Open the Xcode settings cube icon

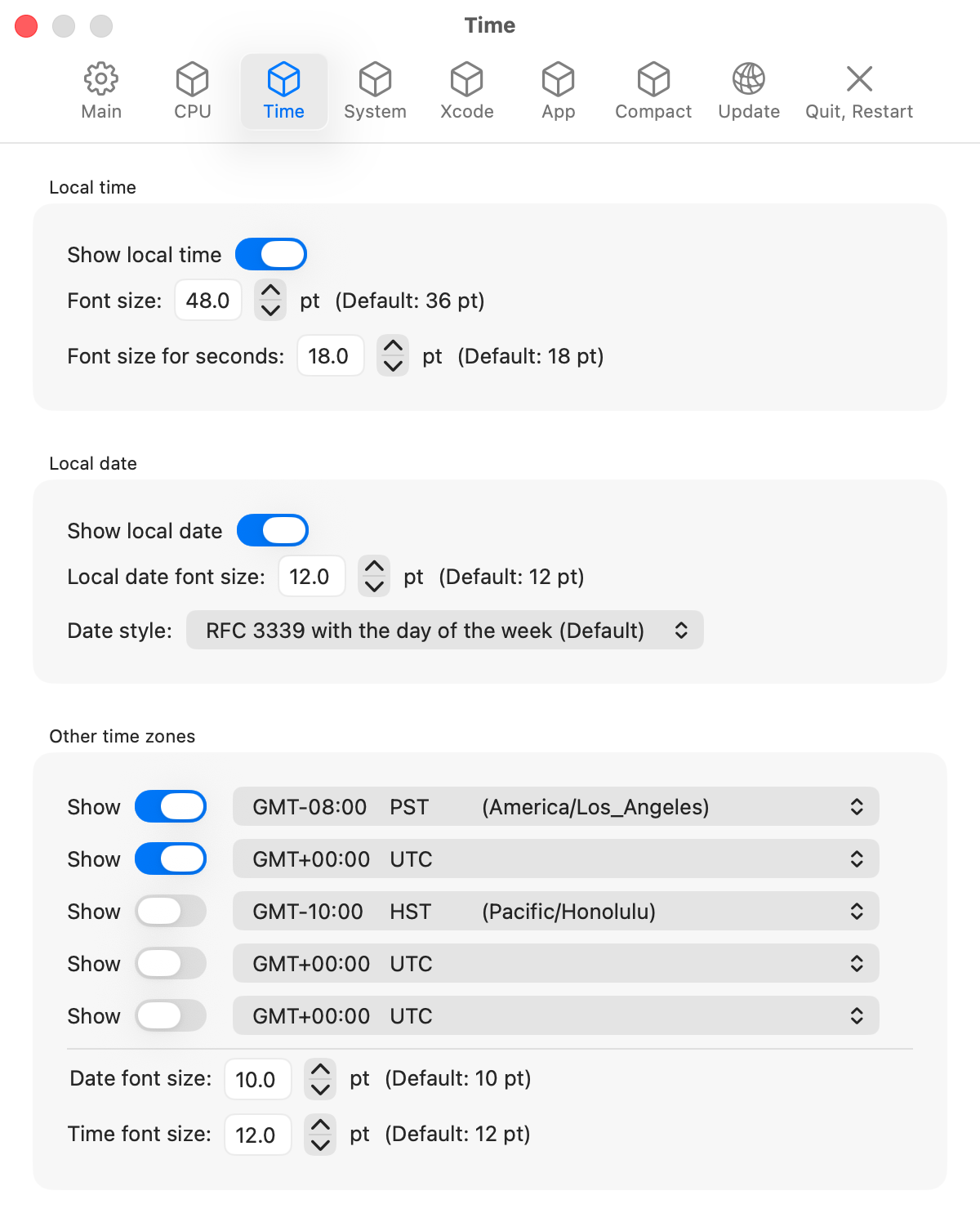click(466, 79)
